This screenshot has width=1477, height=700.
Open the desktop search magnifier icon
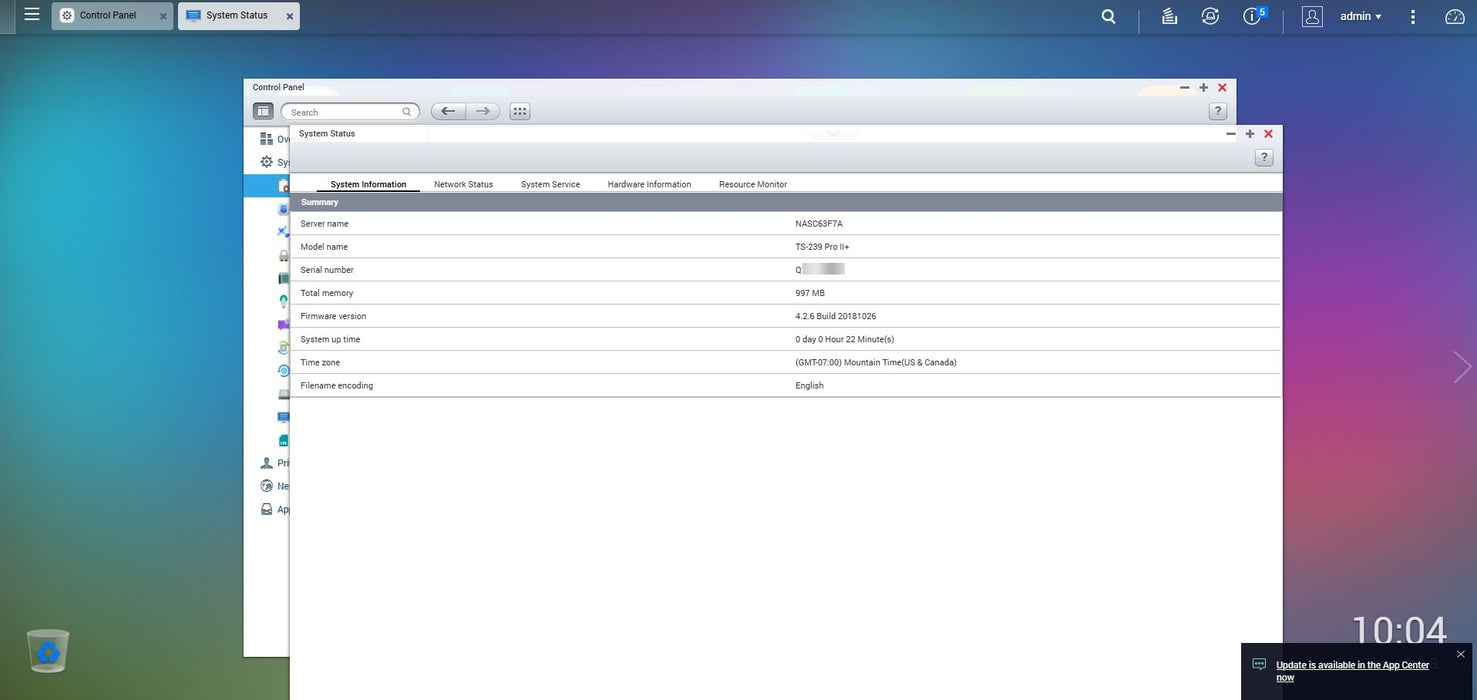click(1108, 16)
